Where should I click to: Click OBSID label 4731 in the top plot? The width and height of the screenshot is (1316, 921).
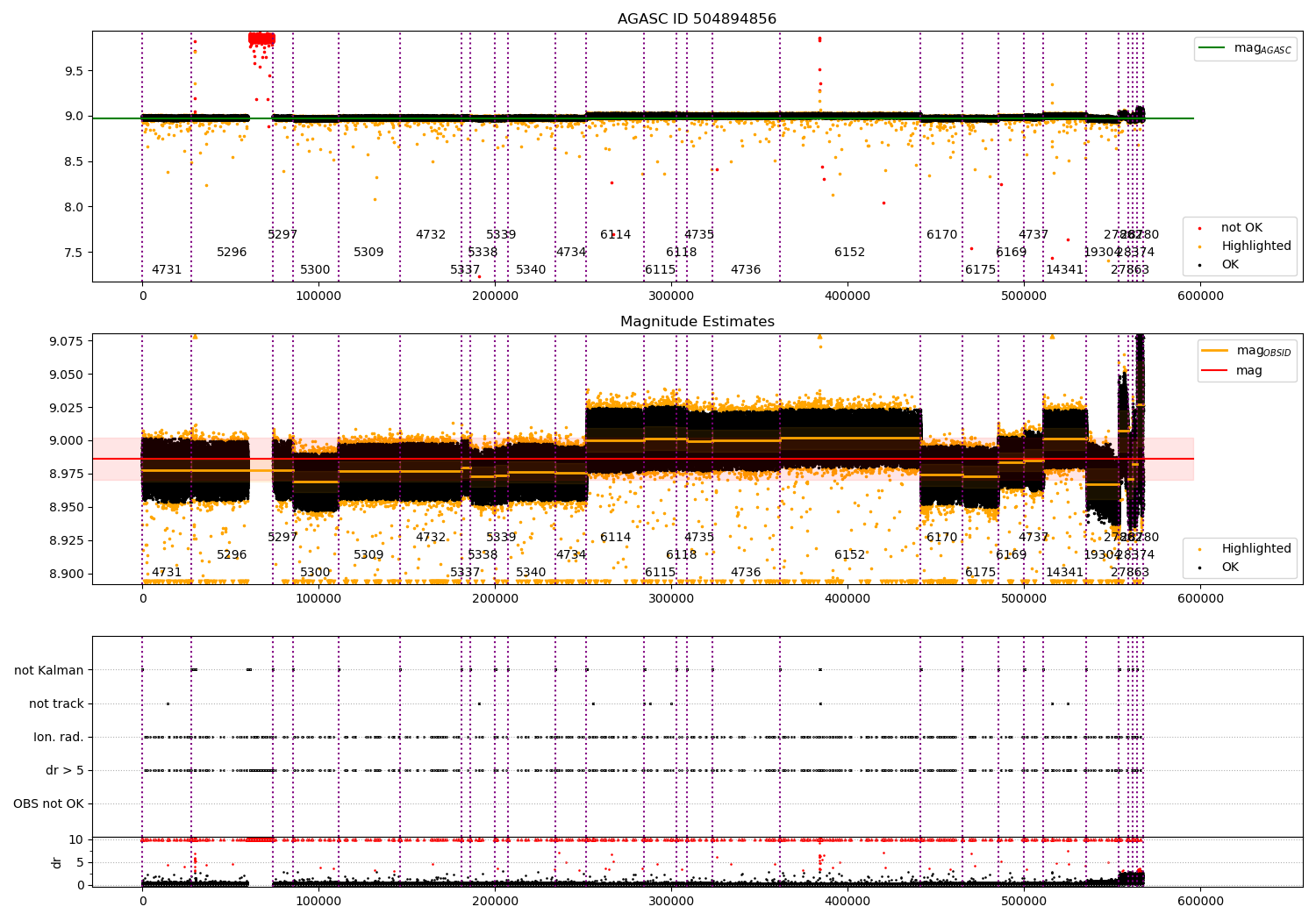[x=167, y=269]
